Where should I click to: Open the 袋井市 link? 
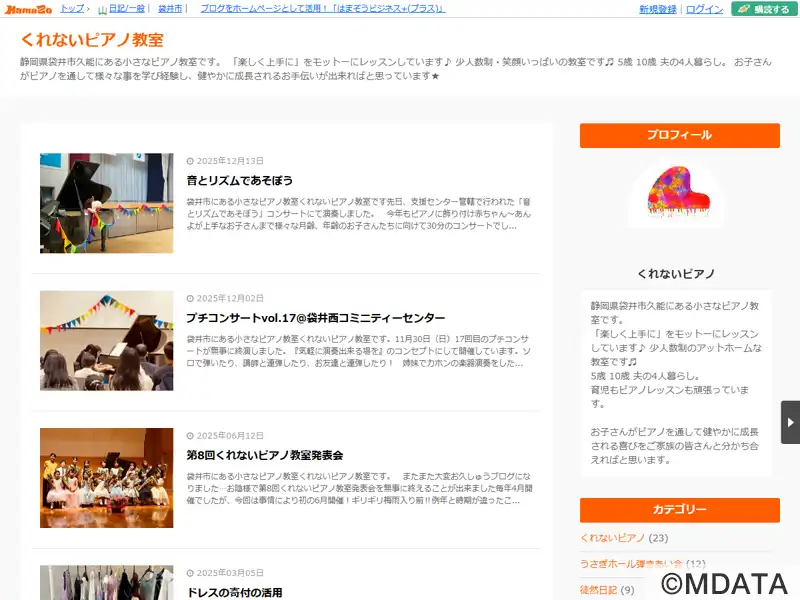coord(170,9)
